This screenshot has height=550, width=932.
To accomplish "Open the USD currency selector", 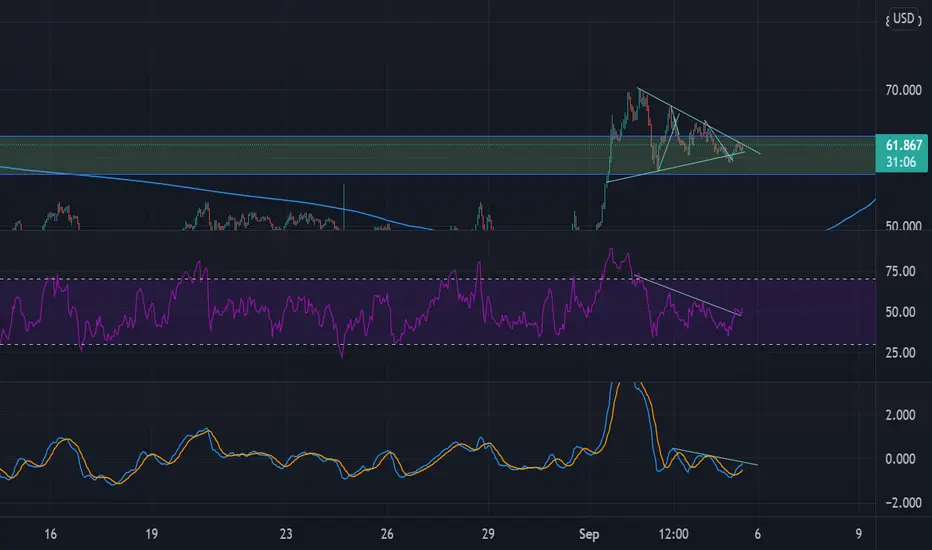I will [x=903, y=18].
